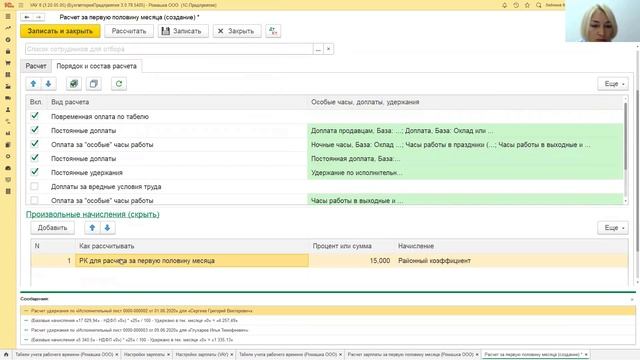Click Добавить to add accrual
Screen dimensions: 640x360
coord(52,228)
